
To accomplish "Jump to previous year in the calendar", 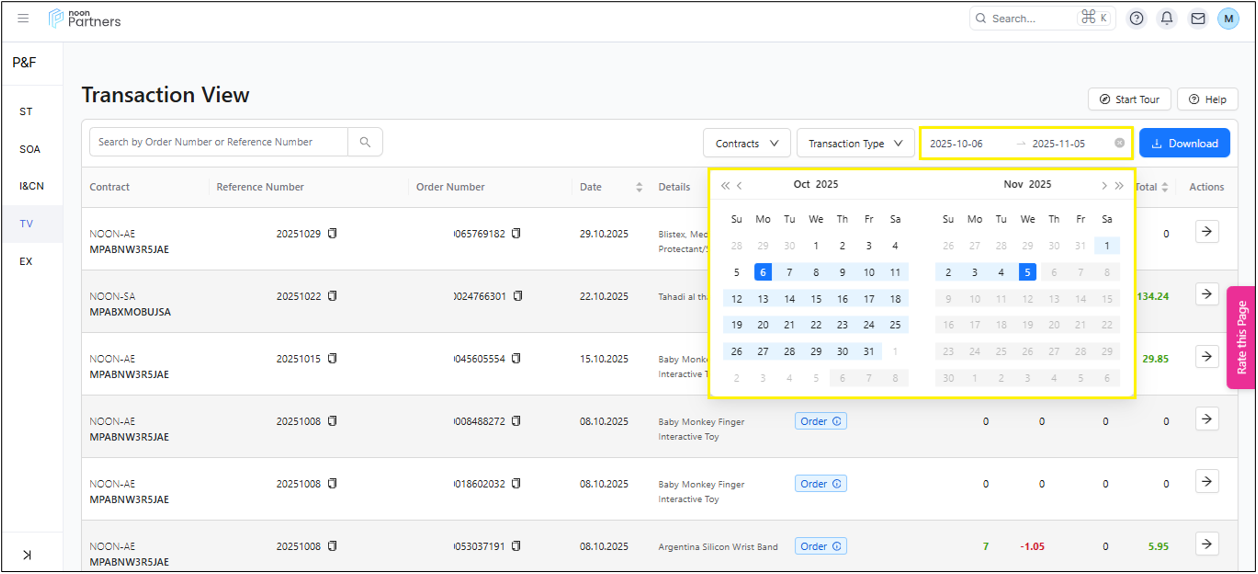I will (725, 185).
